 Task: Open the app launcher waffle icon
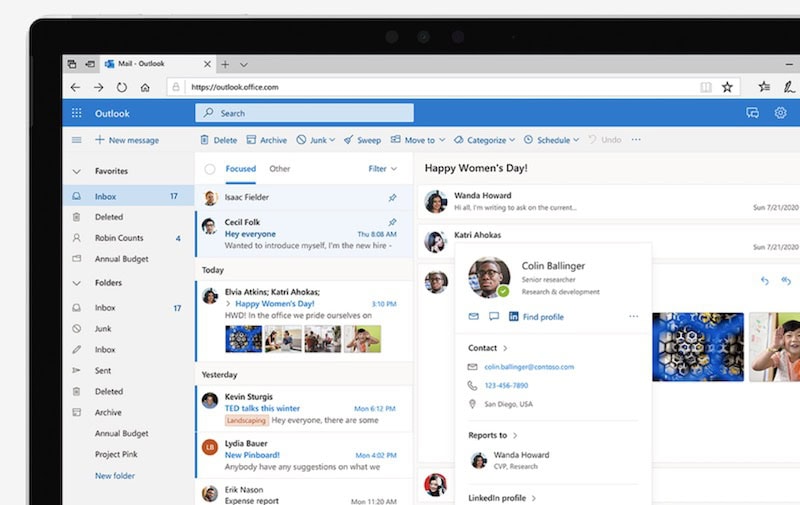(77, 113)
